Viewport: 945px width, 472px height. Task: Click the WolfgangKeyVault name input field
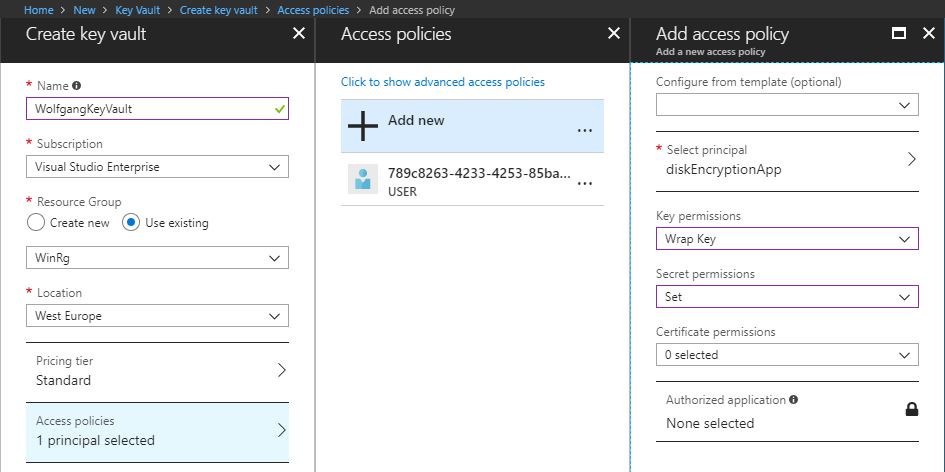coord(157,109)
